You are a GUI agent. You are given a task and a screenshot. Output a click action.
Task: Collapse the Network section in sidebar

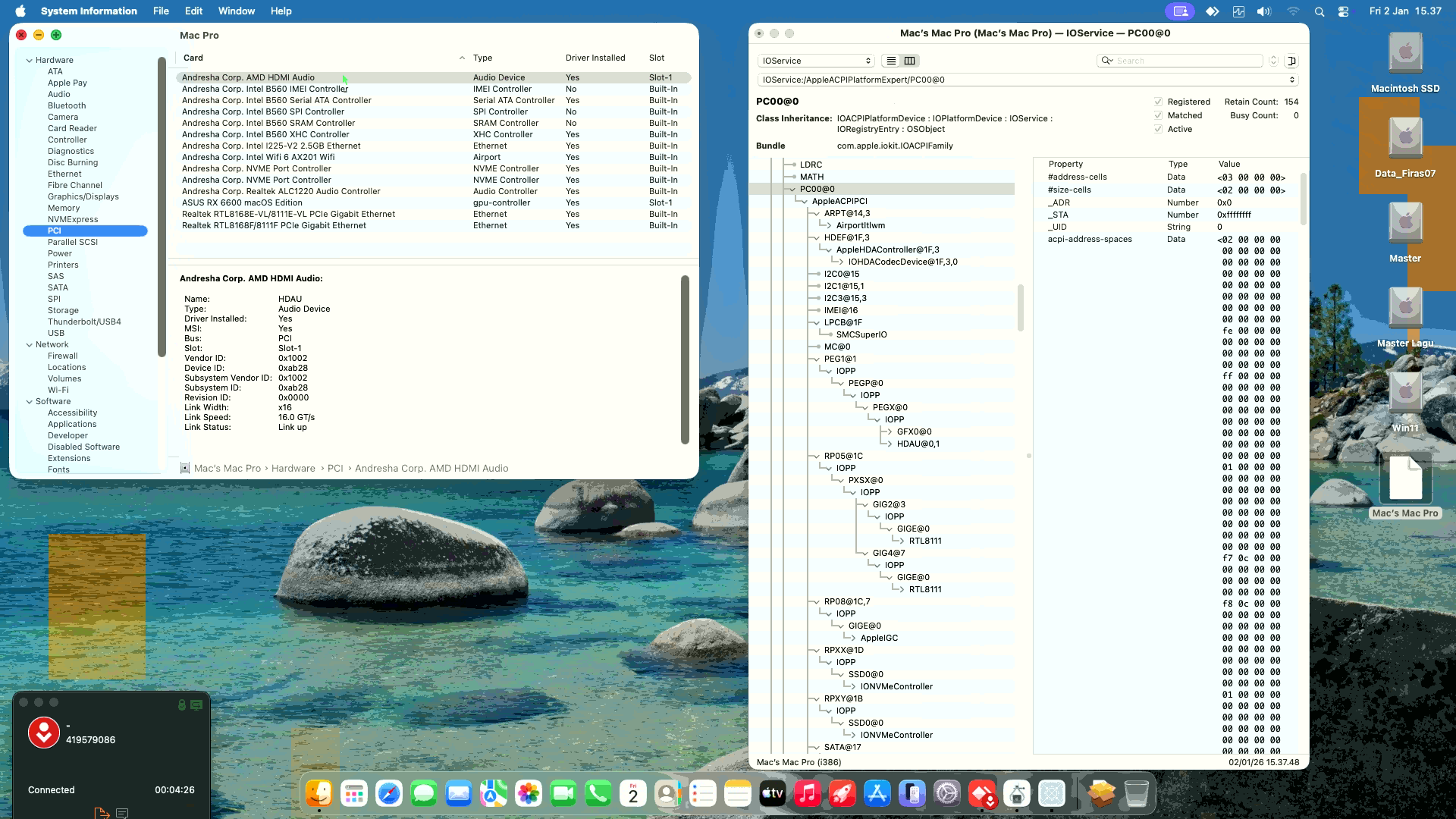coord(30,344)
